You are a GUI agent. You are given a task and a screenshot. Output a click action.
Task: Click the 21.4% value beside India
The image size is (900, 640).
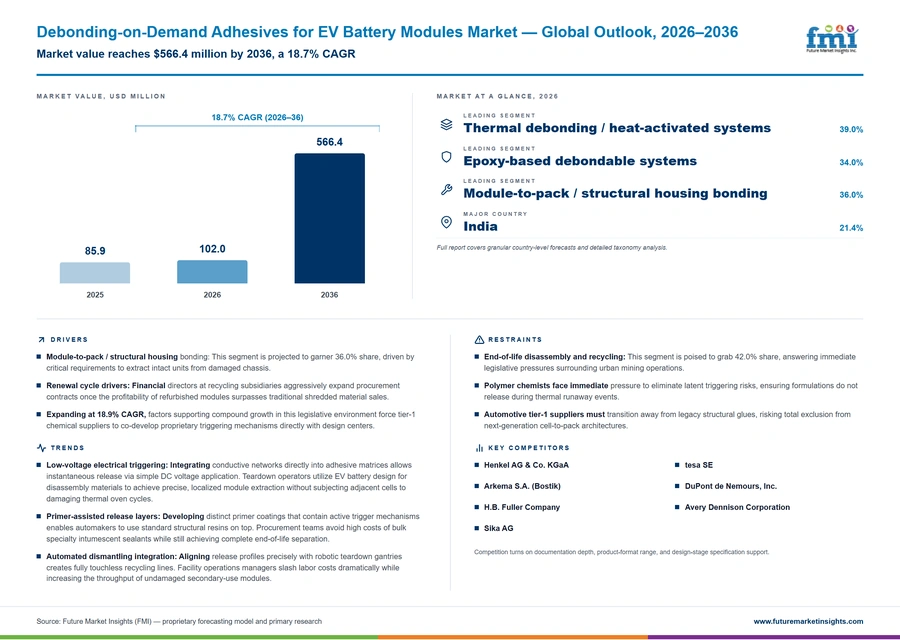coord(851,228)
